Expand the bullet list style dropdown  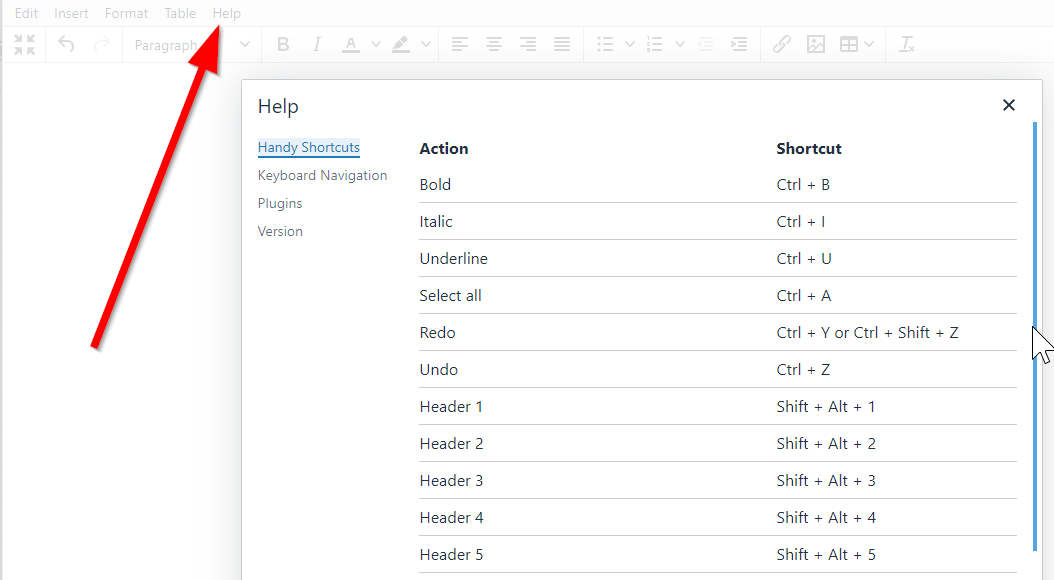[630, 44]
